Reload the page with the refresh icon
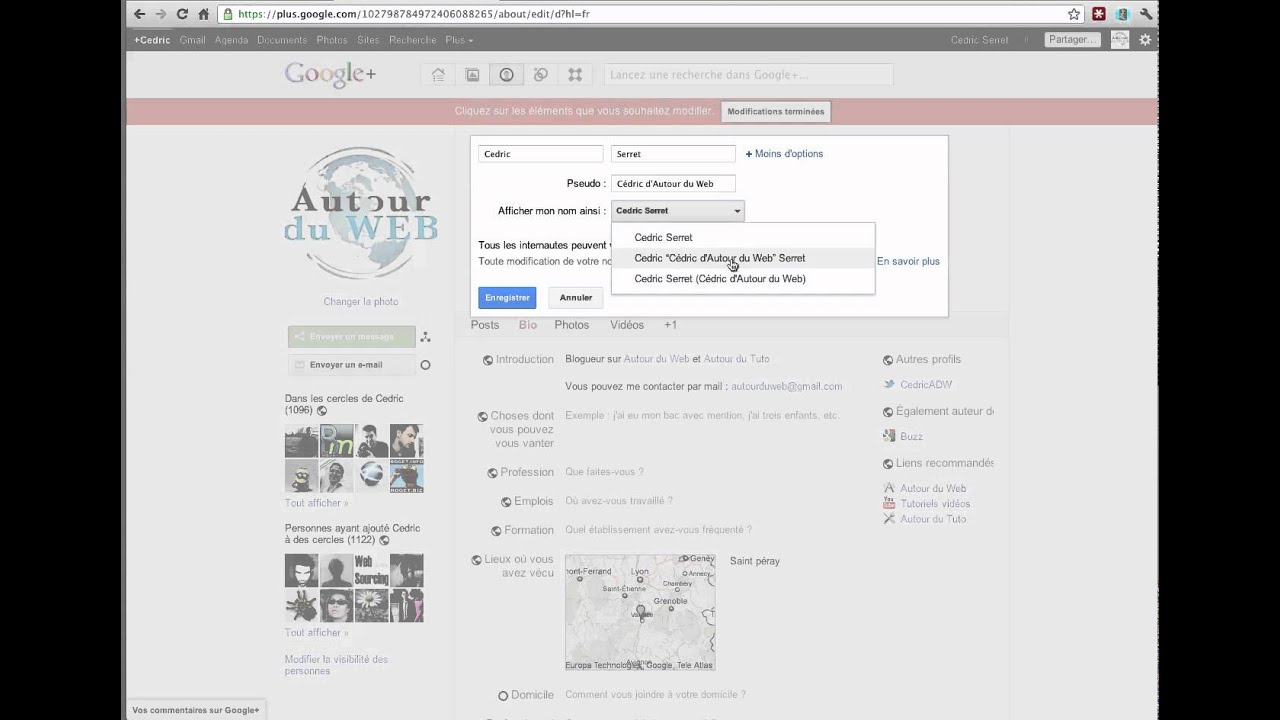The width and height of the screenshot is (1280, 720). (182, 14)
